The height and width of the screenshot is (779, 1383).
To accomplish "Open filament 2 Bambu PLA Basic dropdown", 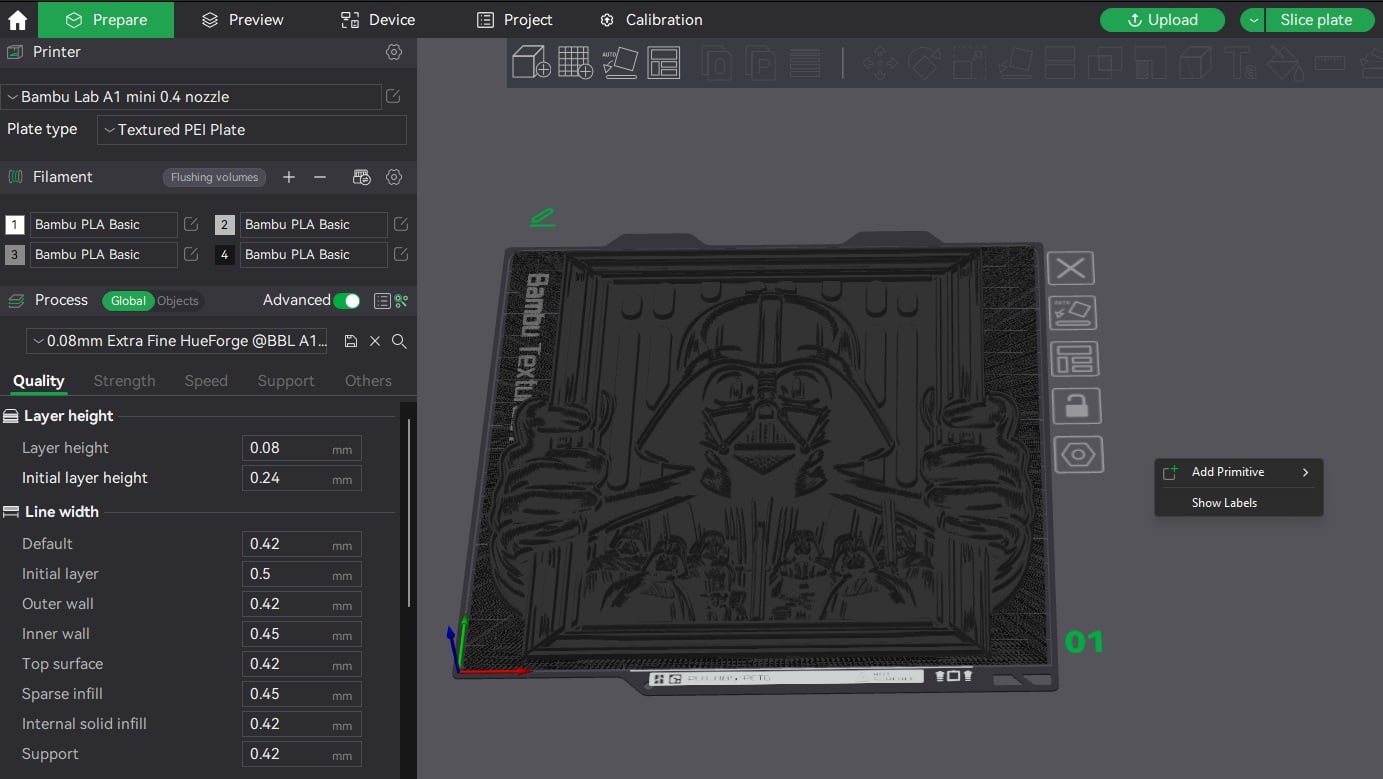I will 313,224.
